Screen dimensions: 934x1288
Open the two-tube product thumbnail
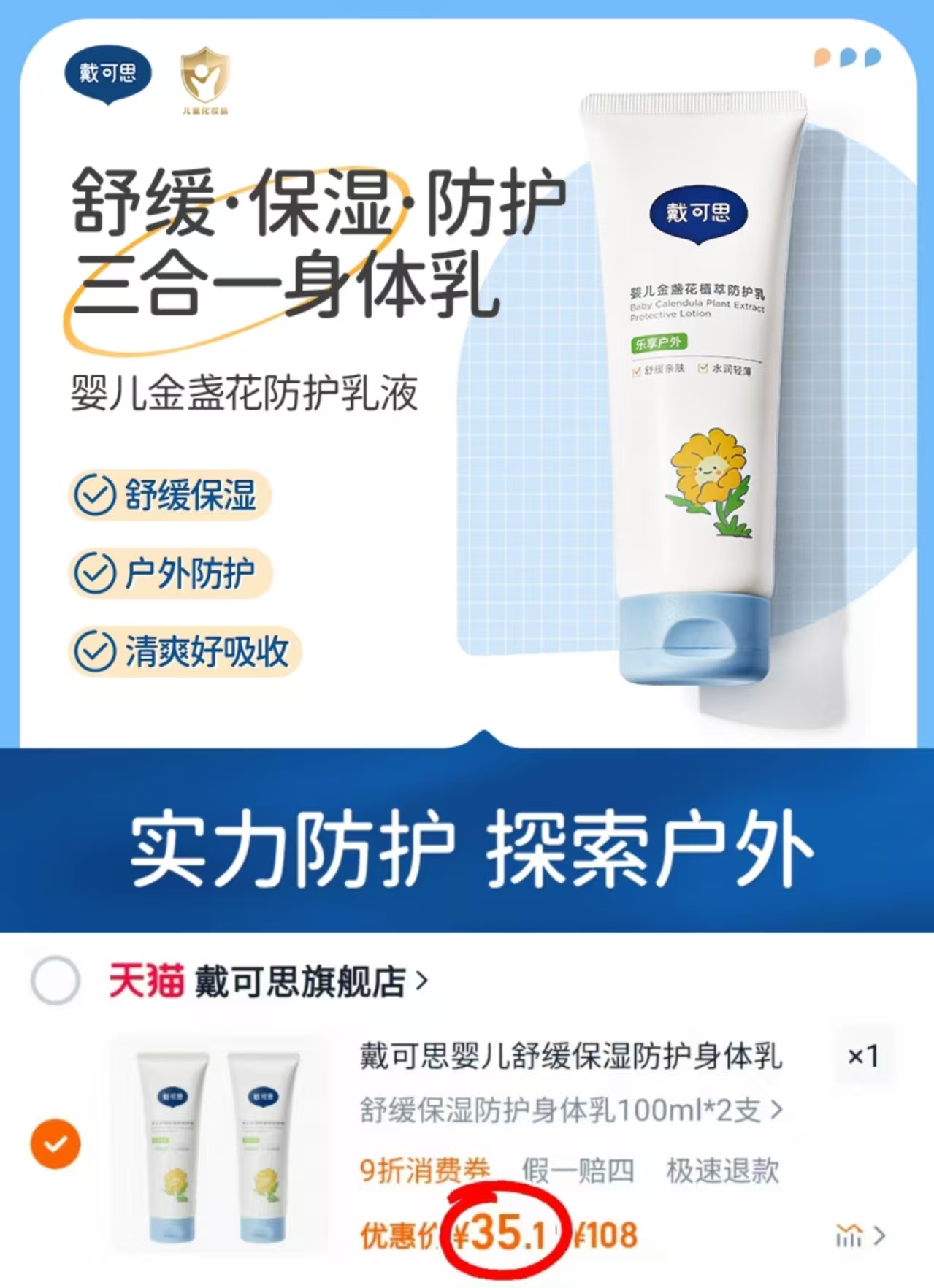tap(218, 1143)
